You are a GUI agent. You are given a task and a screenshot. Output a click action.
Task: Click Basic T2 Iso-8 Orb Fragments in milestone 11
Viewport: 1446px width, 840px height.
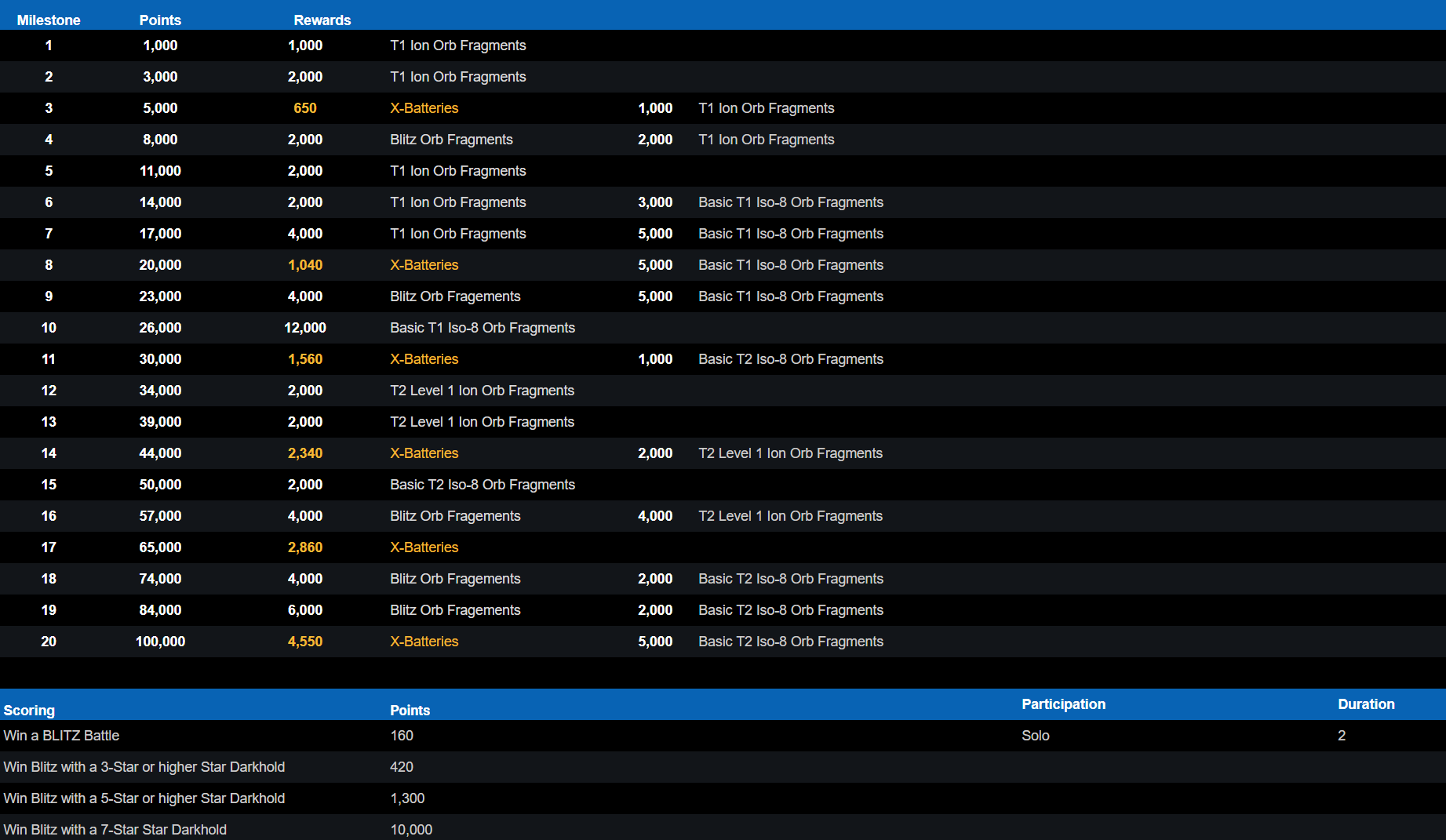coord(791,359)
